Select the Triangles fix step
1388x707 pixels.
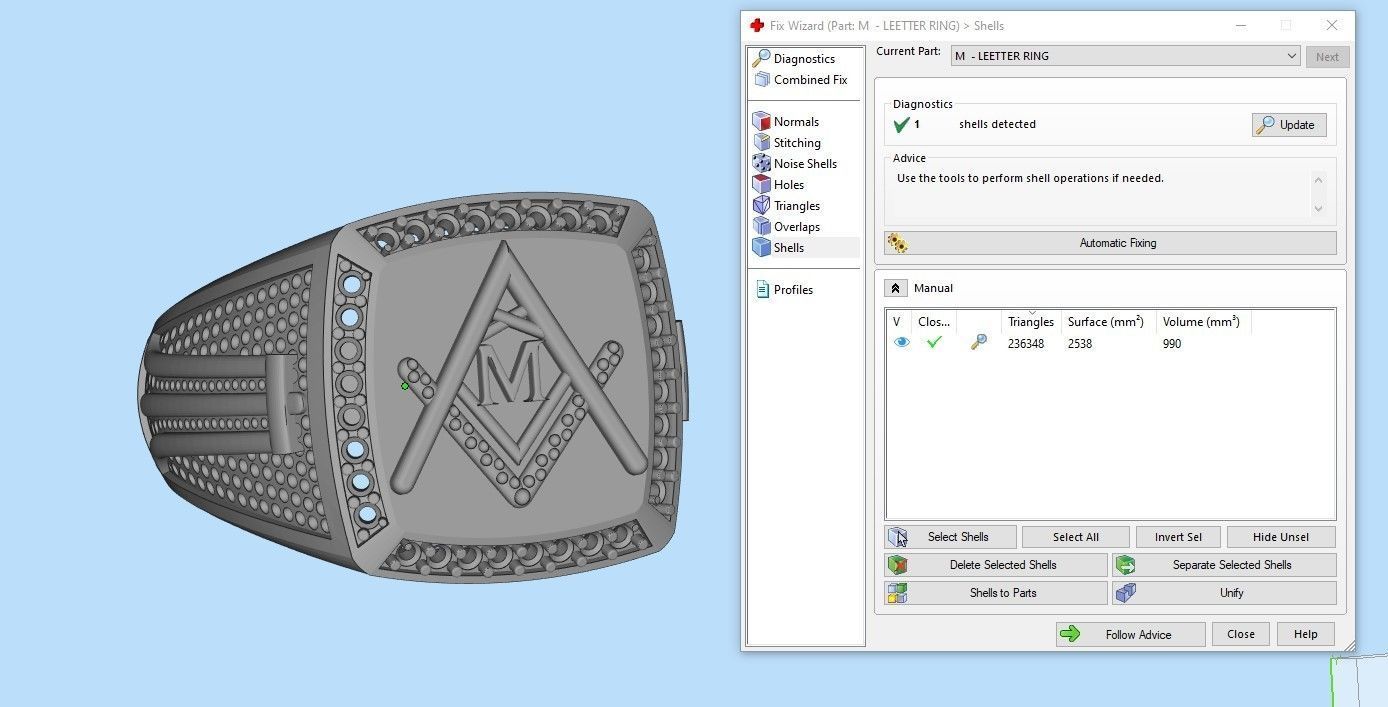pyautogui.click(x=796, y=206)
